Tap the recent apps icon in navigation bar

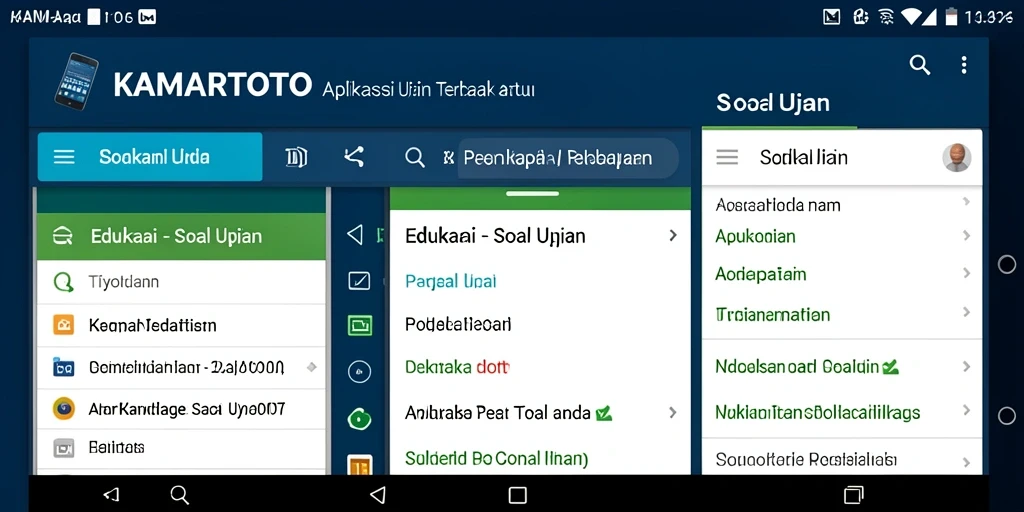[x=854, y=494]
